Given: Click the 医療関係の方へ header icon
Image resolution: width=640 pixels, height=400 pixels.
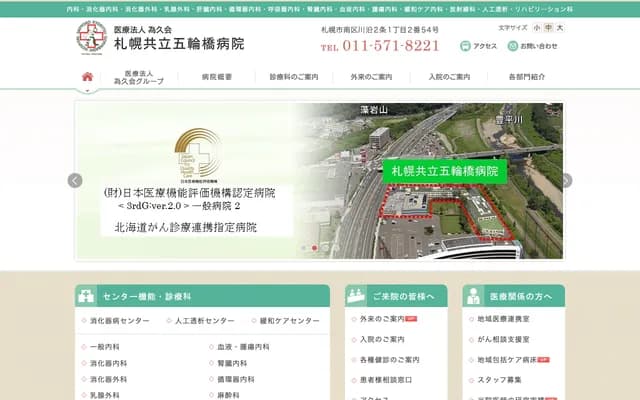Looking at the screenshot, I should 474,297.
